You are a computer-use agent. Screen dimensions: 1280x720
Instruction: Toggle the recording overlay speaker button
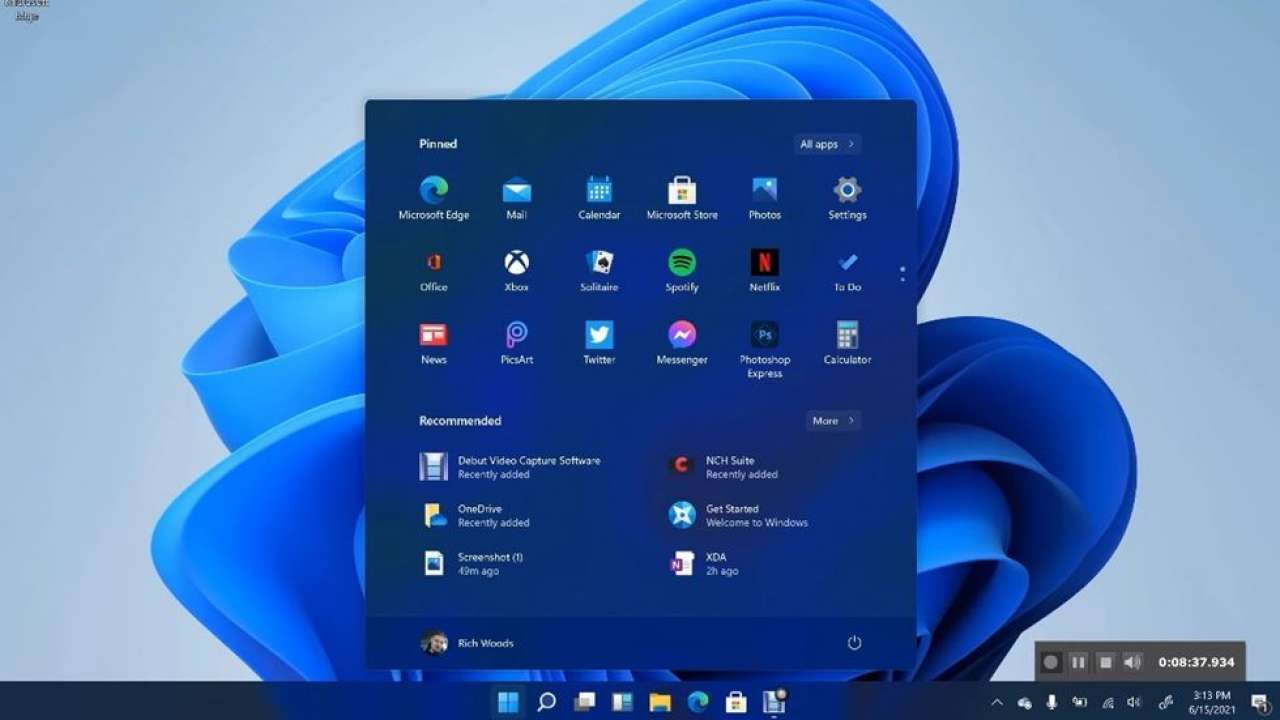[1132, 662]
